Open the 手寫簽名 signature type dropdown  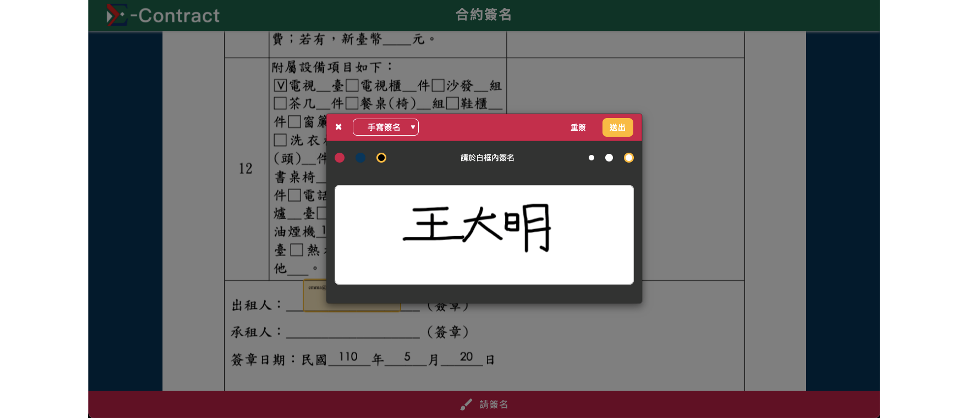tap(385, 127)
